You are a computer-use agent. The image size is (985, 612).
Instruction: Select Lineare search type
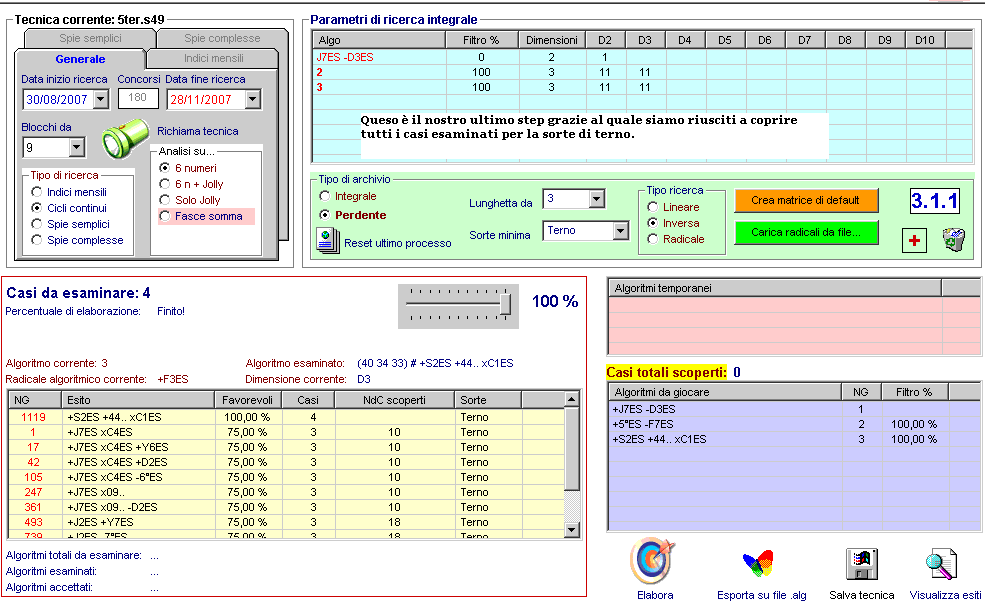point(653,207)
